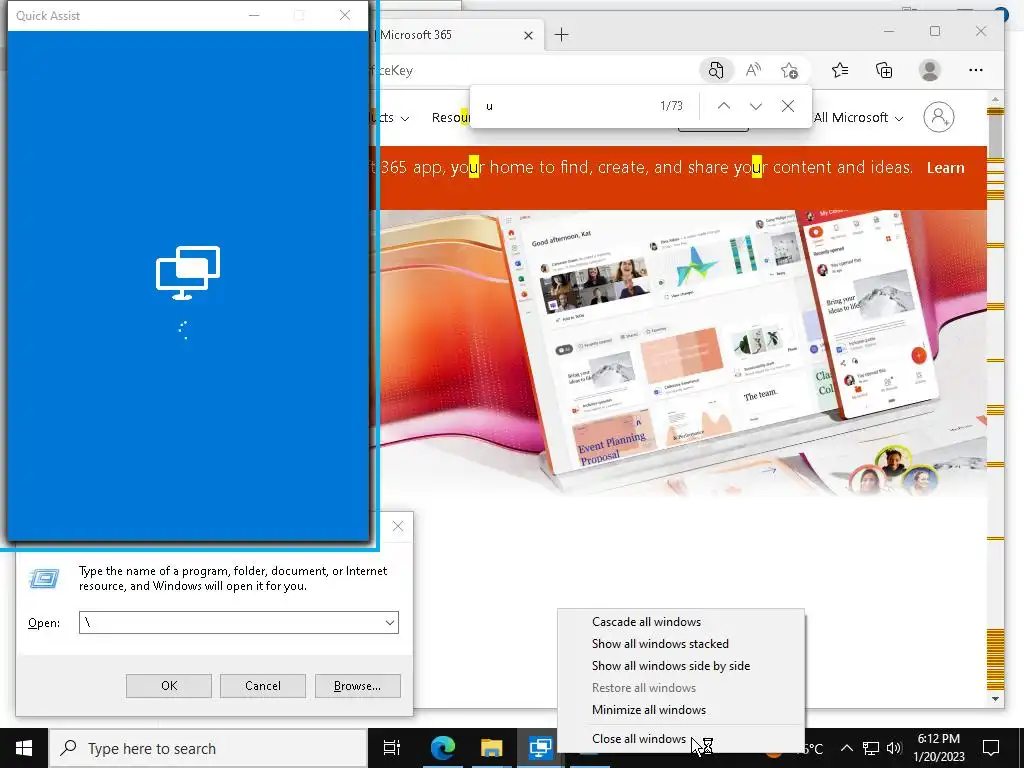The height and width of the screenshot is (768, 1024).
Task: Open the Resources menu on the page
Action: click(451, 118)
